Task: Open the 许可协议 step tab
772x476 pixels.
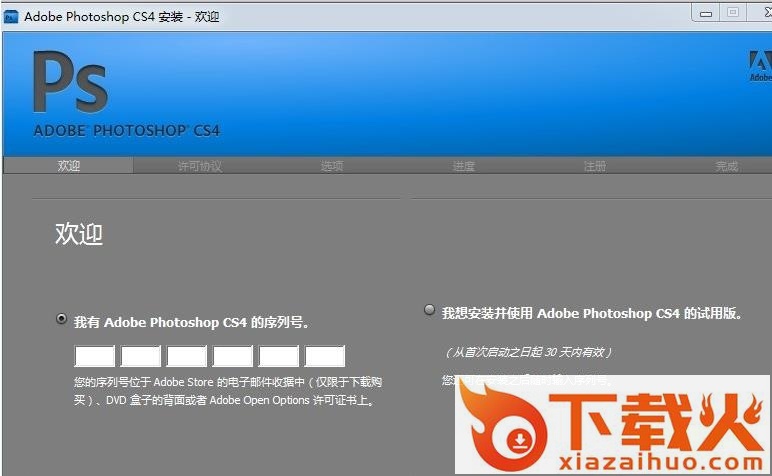Action: coord(199,166)
